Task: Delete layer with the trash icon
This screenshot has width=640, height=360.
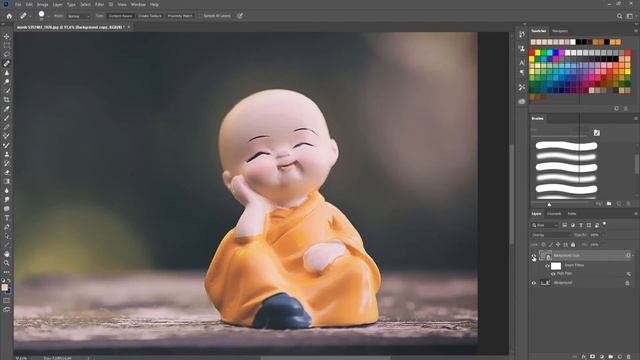Action: [x=629, y=357]
